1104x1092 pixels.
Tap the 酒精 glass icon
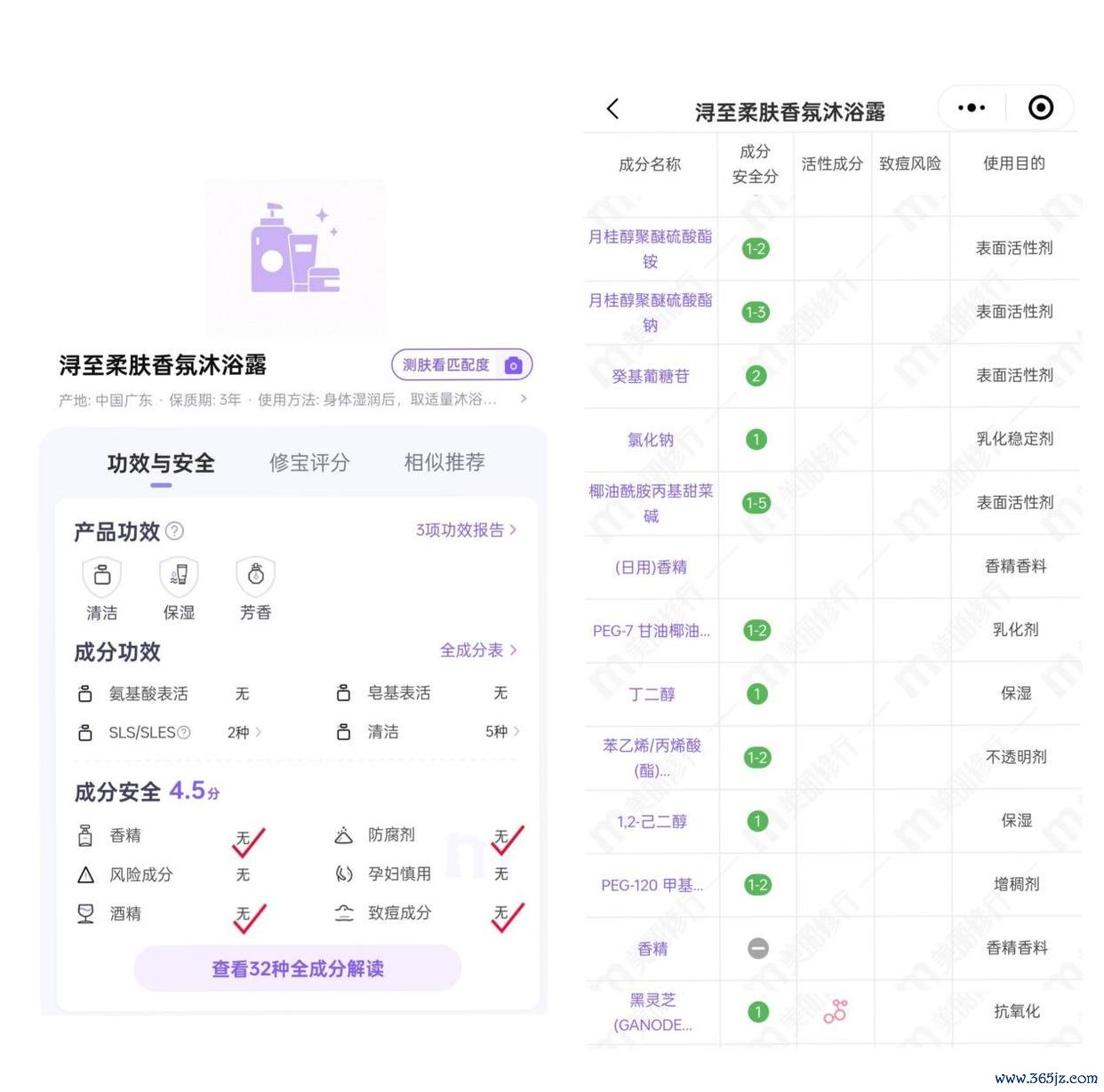85,913
